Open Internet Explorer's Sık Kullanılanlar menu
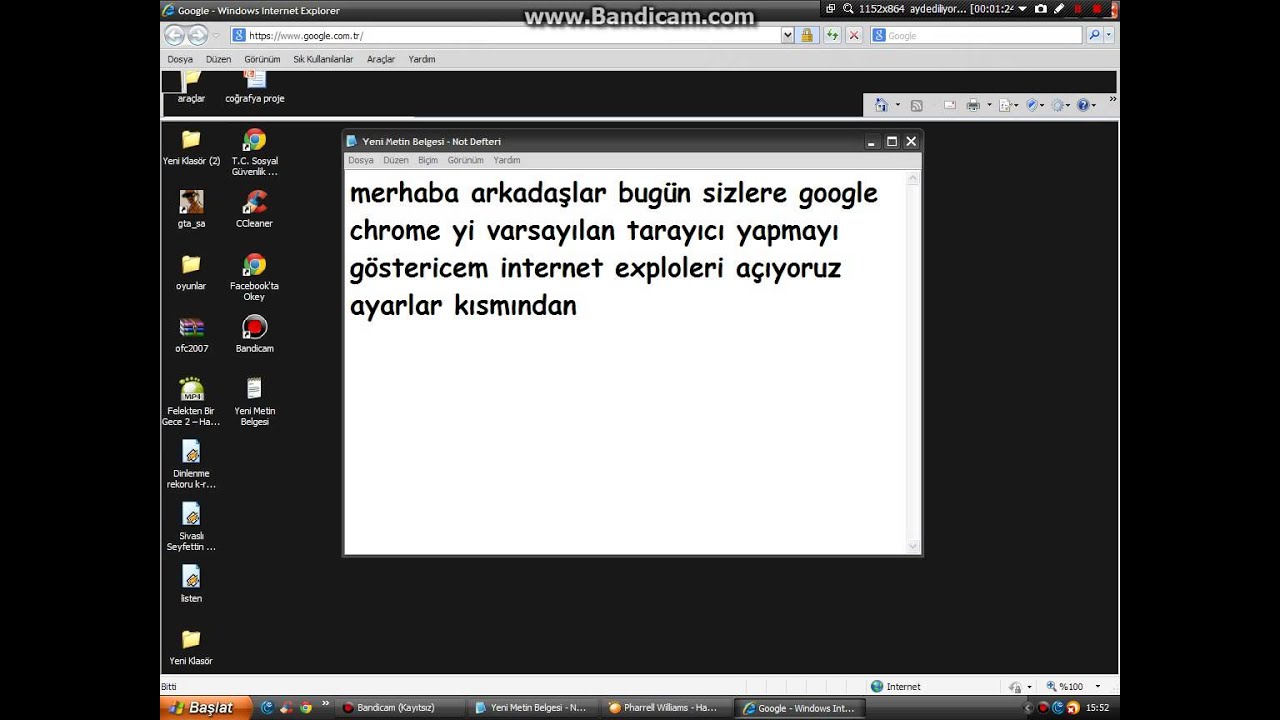 323,59
